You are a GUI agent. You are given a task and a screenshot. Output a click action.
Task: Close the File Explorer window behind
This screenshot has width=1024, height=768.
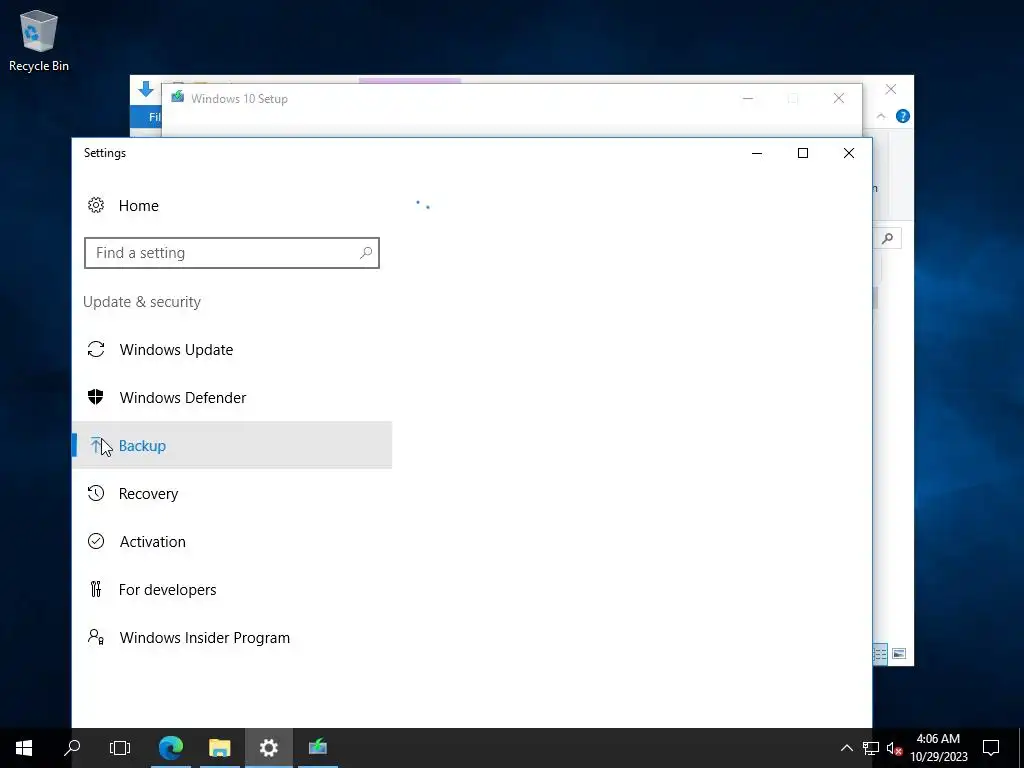891,89
